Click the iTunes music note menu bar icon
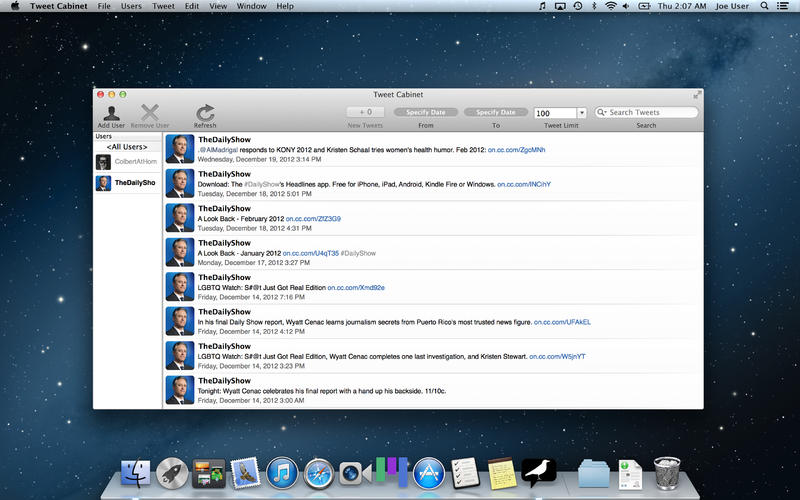This screenshot has height=500, width=800. (x=542, y=6)
